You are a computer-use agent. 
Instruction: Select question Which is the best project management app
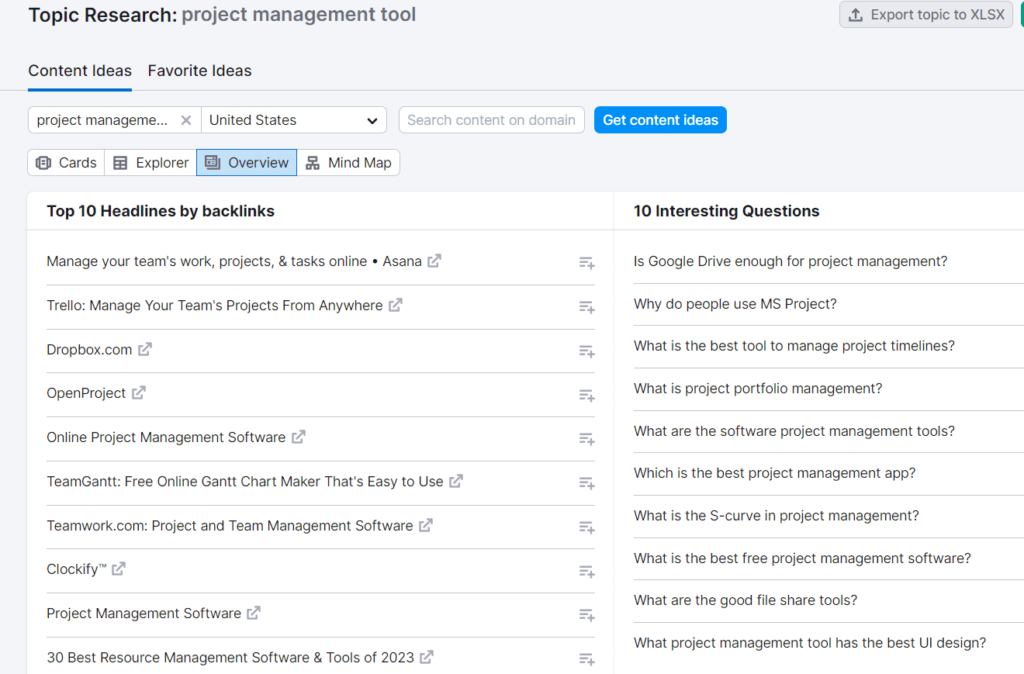click(775, 473)
